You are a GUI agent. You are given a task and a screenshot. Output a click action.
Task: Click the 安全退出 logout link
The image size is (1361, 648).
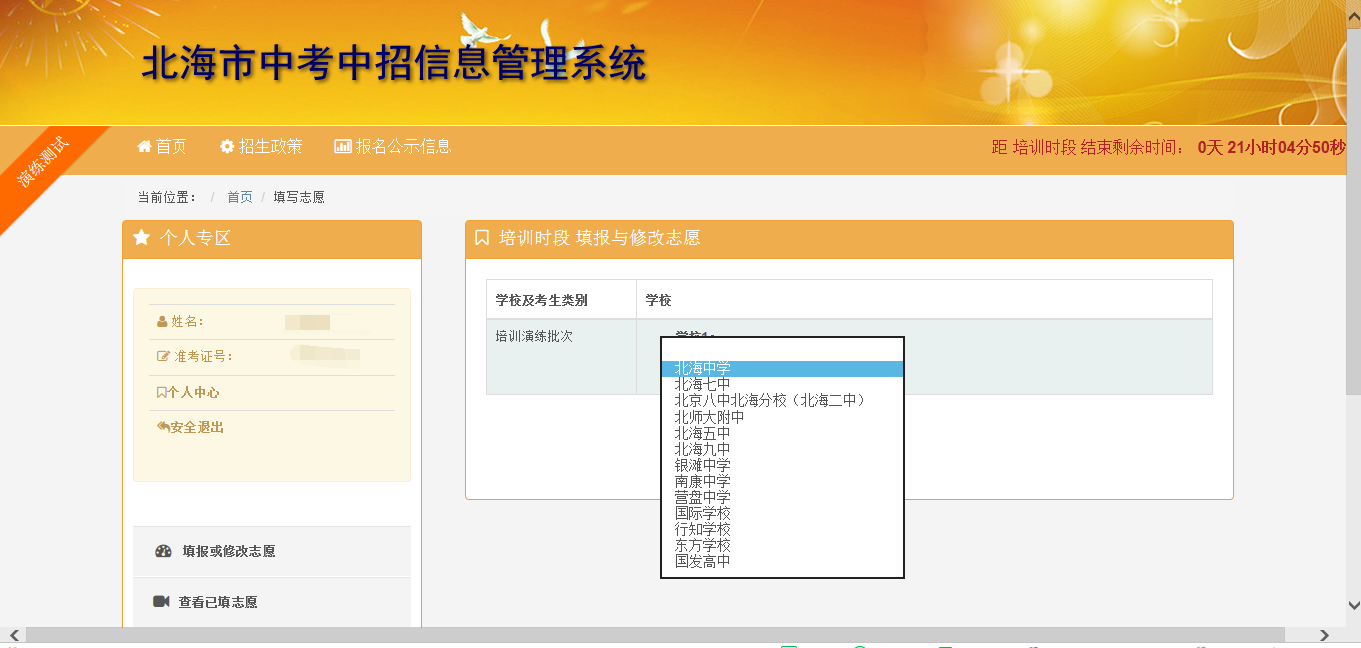(196, 427)
